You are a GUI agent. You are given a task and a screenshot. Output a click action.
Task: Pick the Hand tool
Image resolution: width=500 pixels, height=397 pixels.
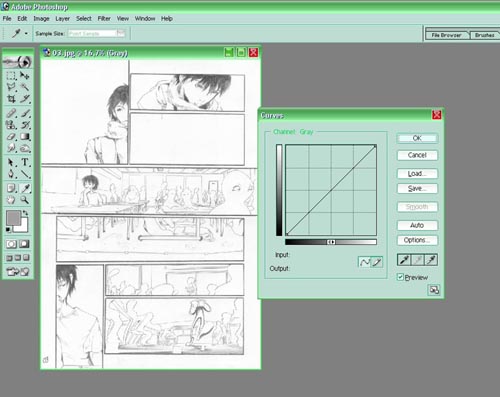tap(11, 200)
